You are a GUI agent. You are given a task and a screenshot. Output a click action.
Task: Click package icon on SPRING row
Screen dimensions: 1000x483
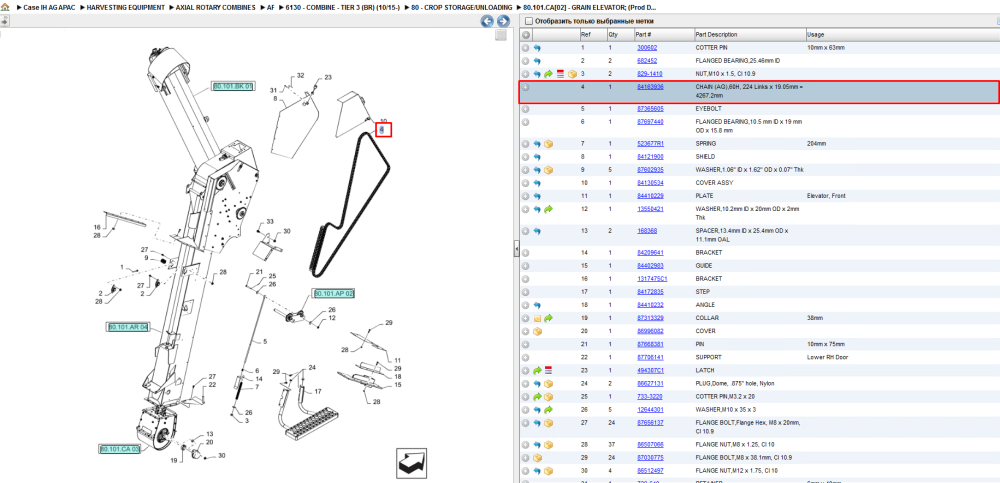pyautogui.click(x=548, y=144)
